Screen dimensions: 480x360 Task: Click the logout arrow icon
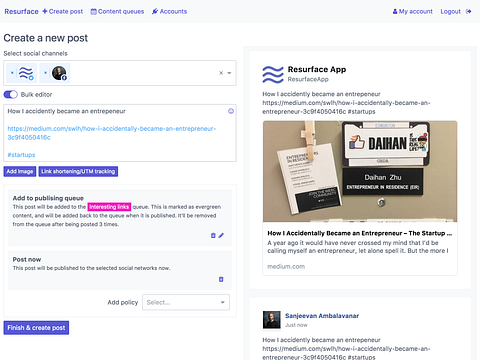468,11
